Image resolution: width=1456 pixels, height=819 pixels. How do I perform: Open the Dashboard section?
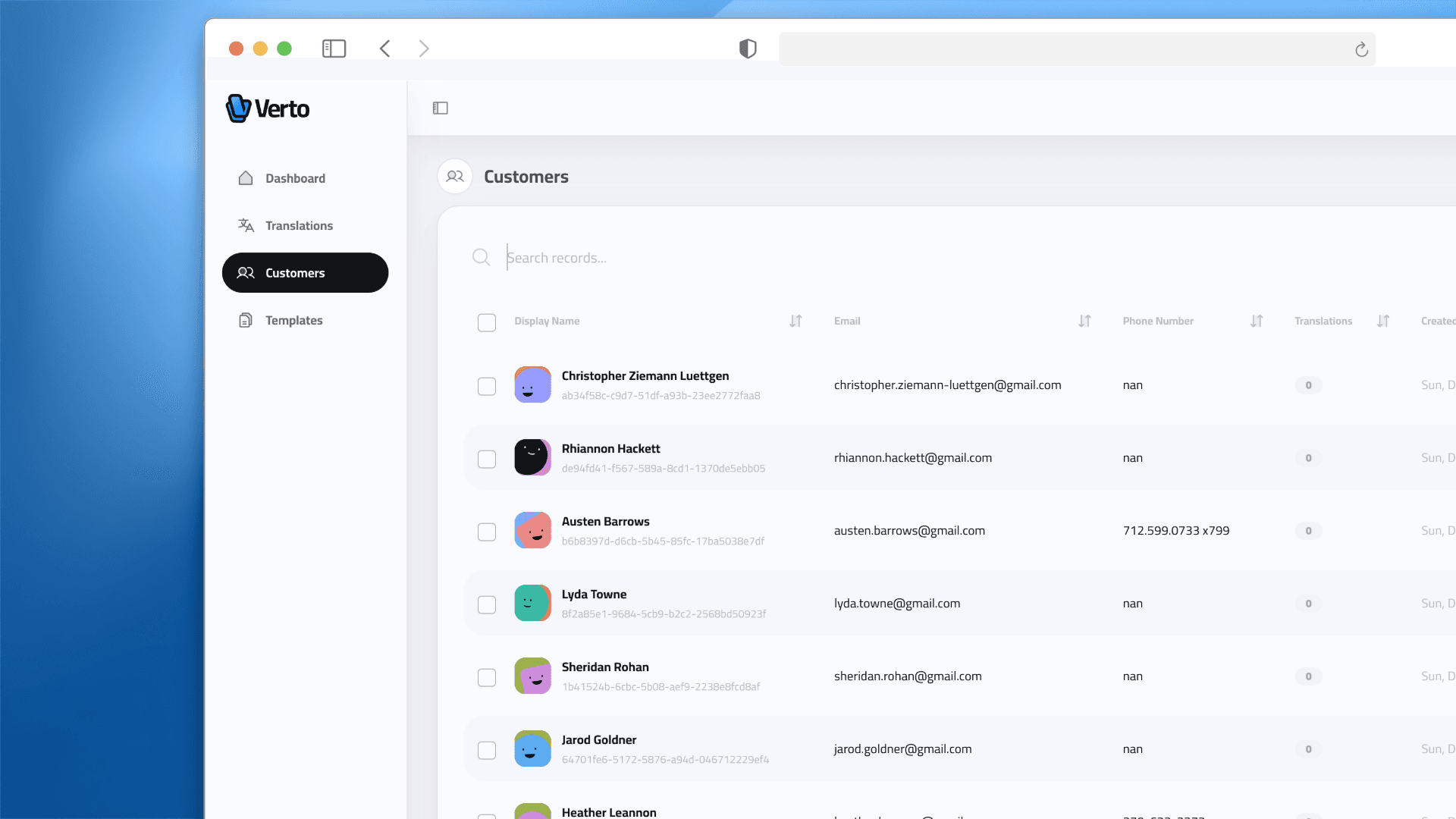point(295,178)
